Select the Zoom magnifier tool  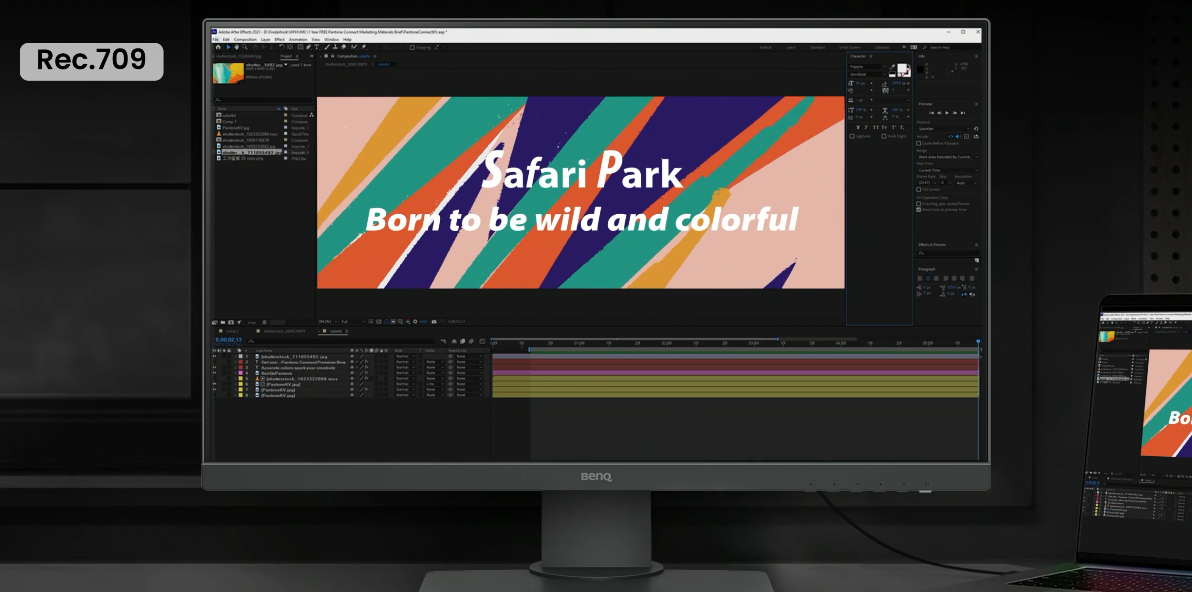point(246,47)
